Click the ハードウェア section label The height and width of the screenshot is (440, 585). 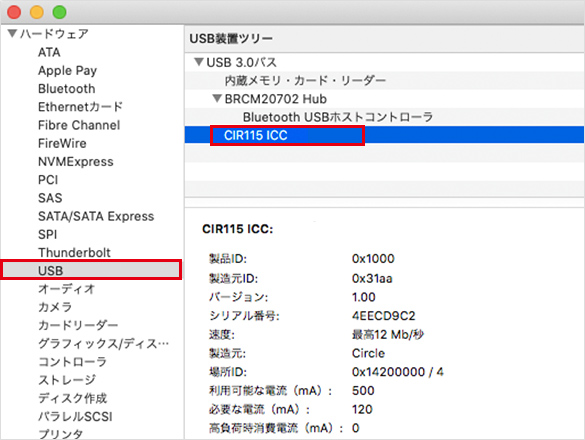pos(54,34)
